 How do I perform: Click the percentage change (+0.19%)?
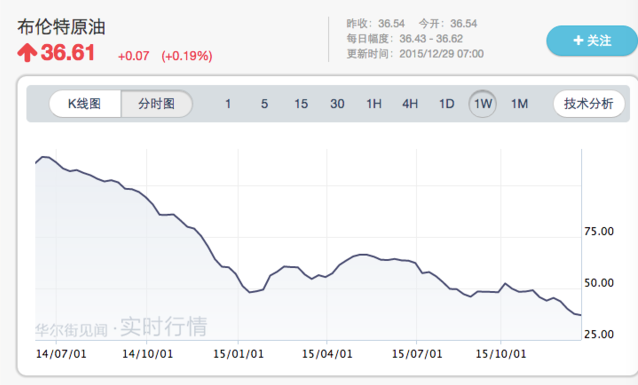pos(187,56)
